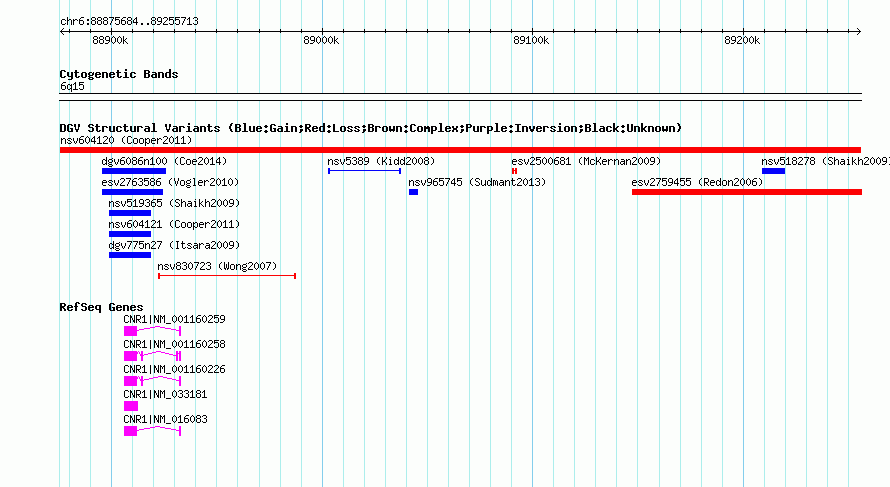Select nsv519365 (Shaikh2009) blue bar

(x=130, y=213)
